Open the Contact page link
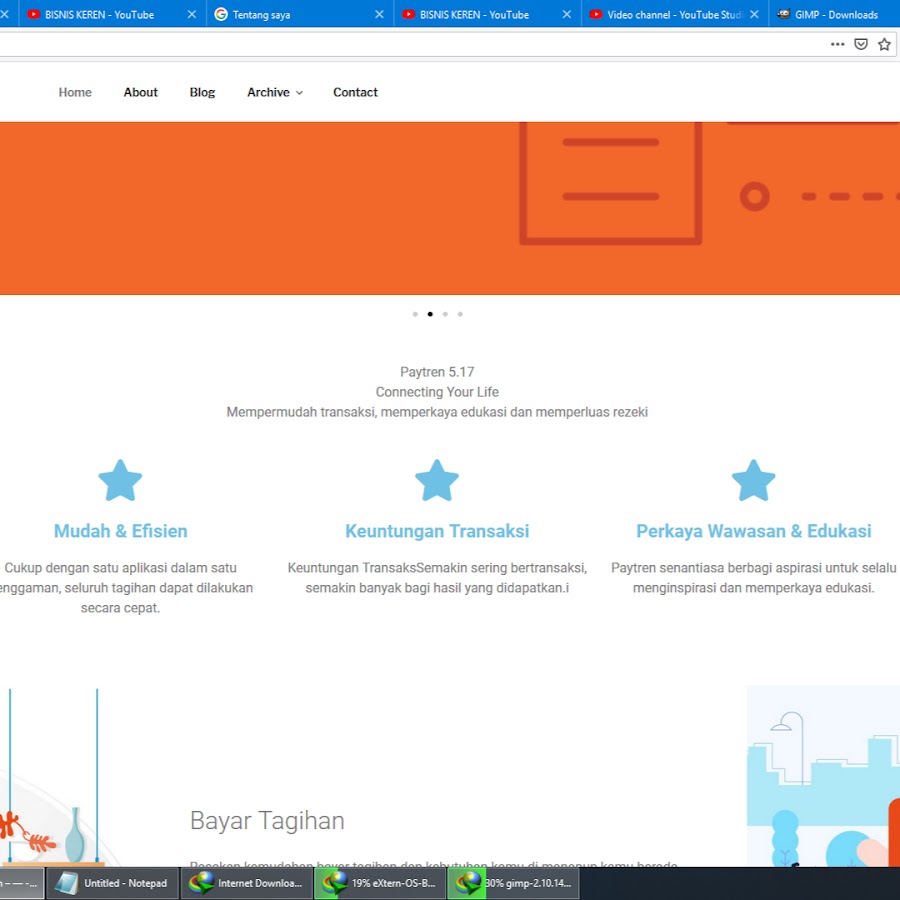The width and height of the screenshot is (900, 900). click(x=355, y=92)
